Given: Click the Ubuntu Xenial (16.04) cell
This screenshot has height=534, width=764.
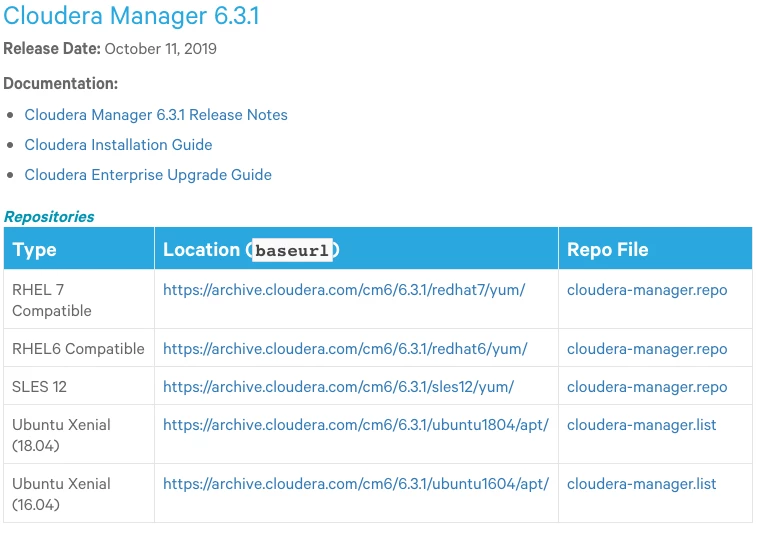Looking at the screenshot, I should [79, 493].
